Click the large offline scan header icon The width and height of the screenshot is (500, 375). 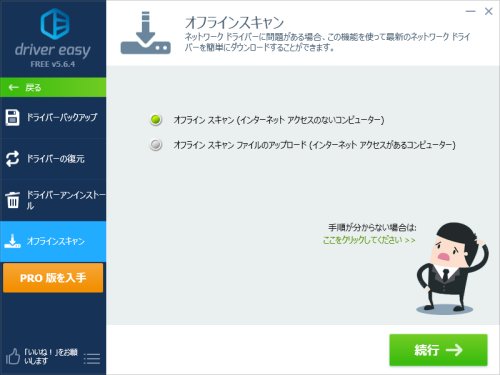coord(145,33)
